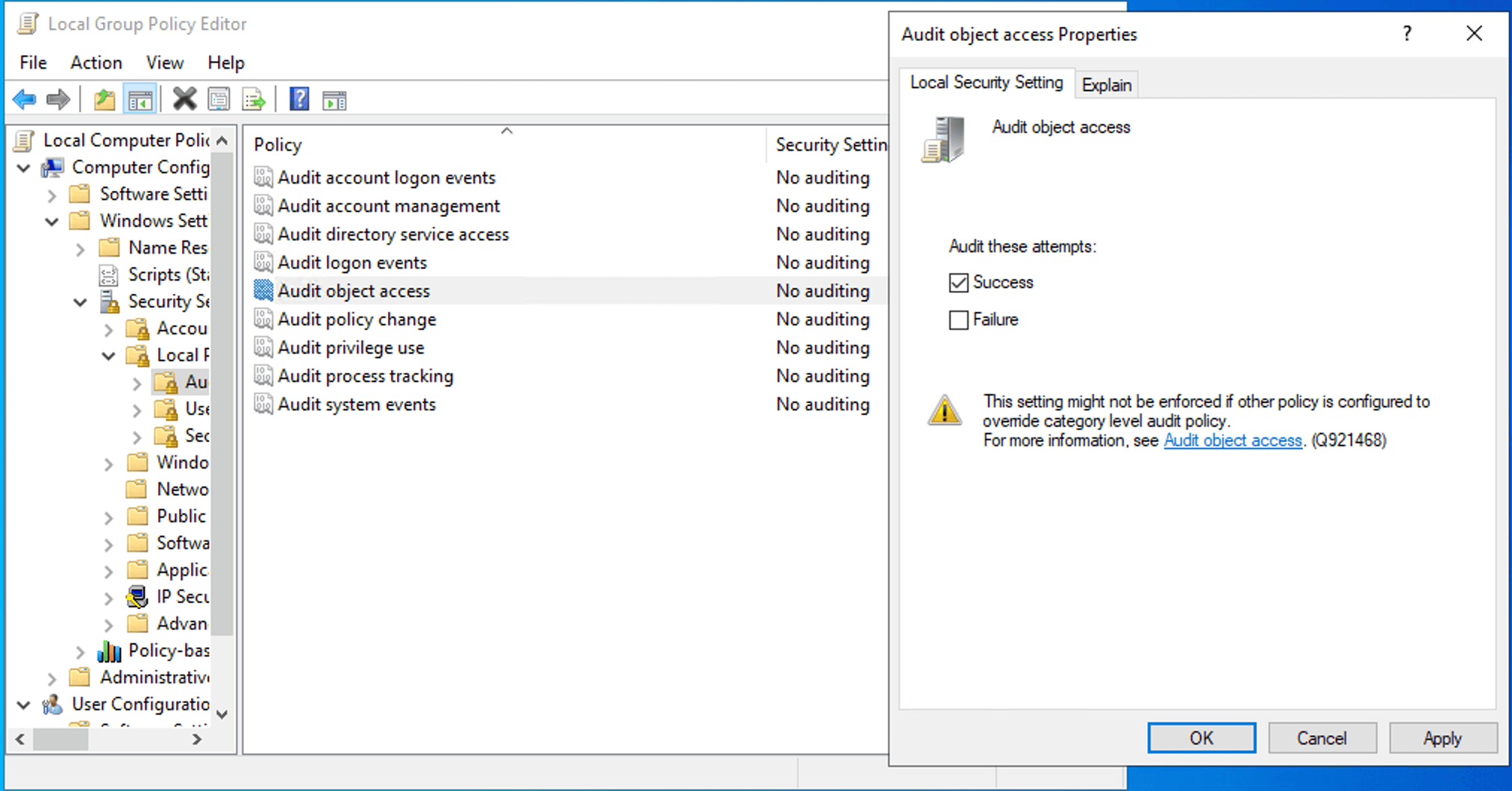This screenshot has width=1512, height=791.
Task: Open the Properties toolbar icon
Action: [219, 99]
